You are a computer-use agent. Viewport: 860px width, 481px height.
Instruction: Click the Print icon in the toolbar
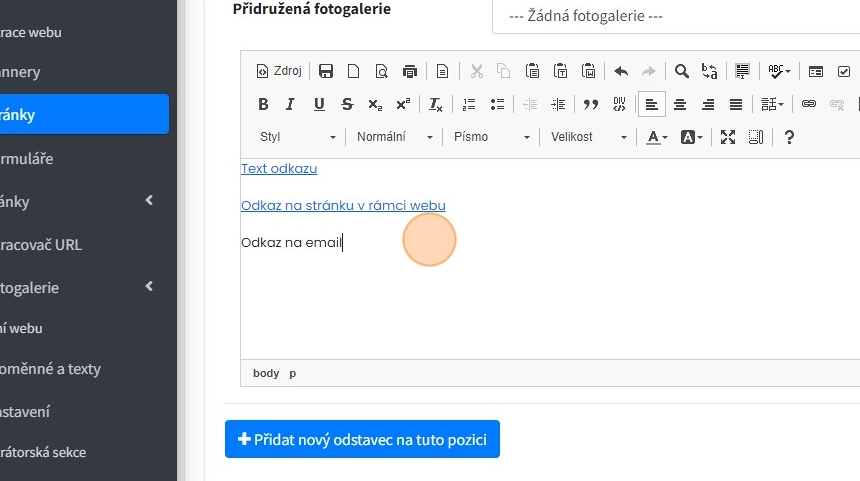[x=409, y=71]
